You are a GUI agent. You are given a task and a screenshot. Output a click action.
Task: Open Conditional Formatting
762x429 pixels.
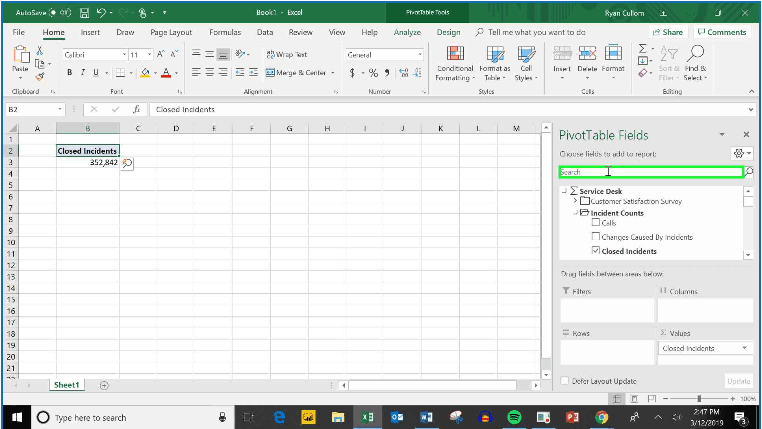point(455,63)
